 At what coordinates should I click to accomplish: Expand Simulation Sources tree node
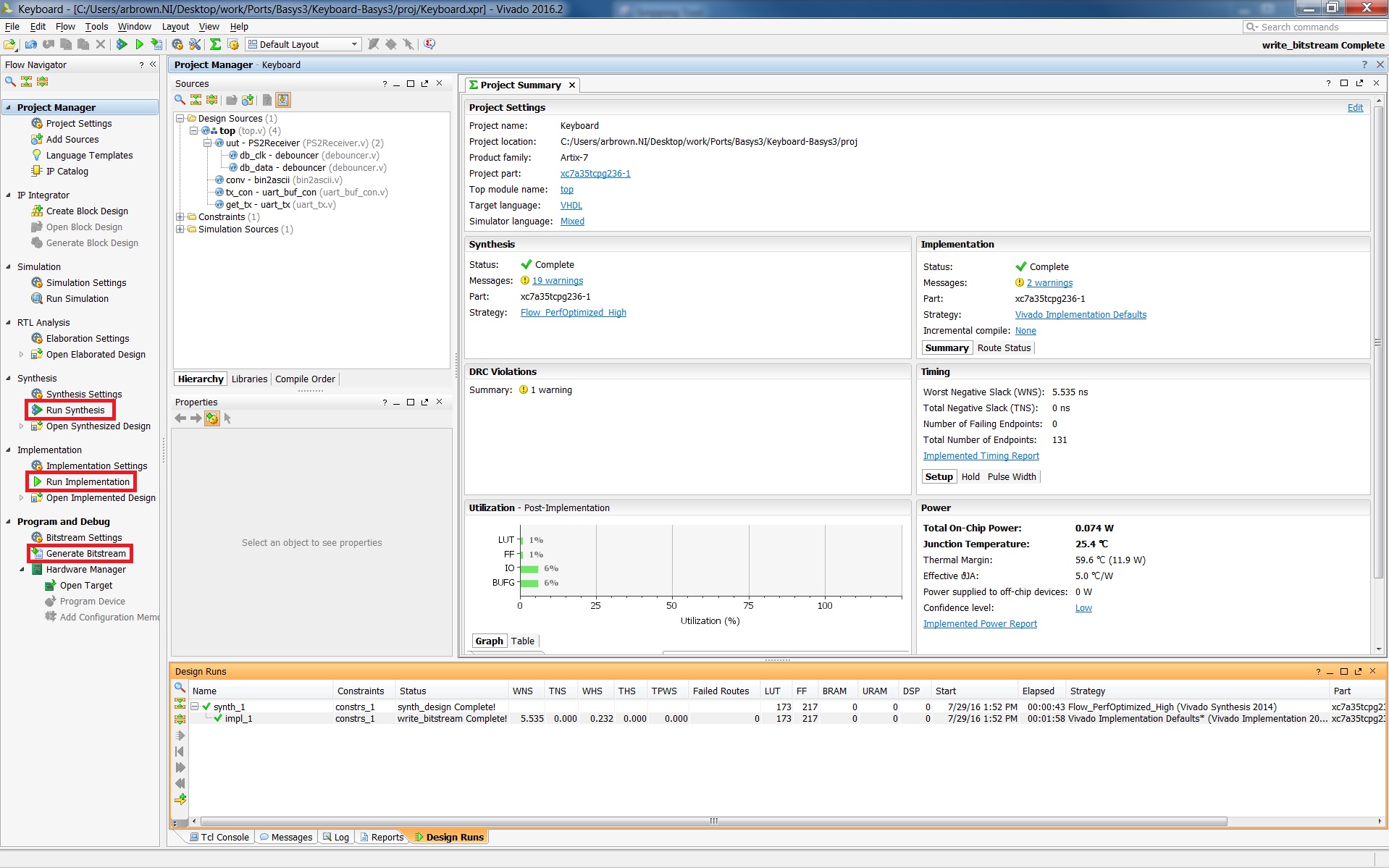click(180, 229)
